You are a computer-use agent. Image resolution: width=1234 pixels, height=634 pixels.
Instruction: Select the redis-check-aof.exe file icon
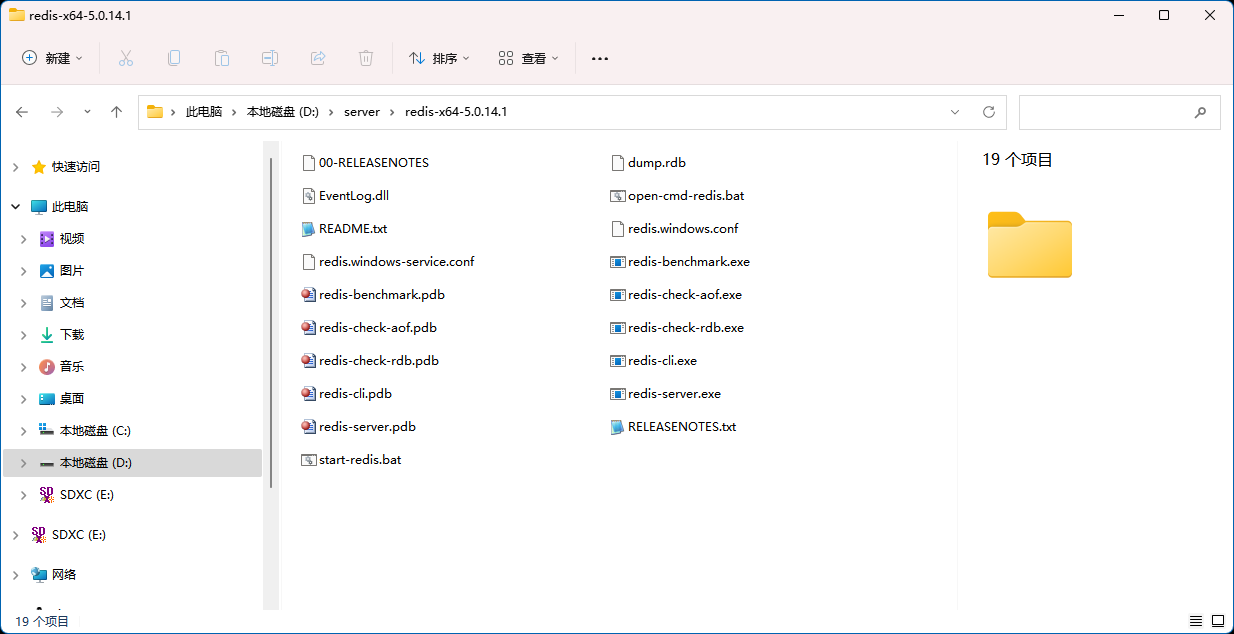618,295
